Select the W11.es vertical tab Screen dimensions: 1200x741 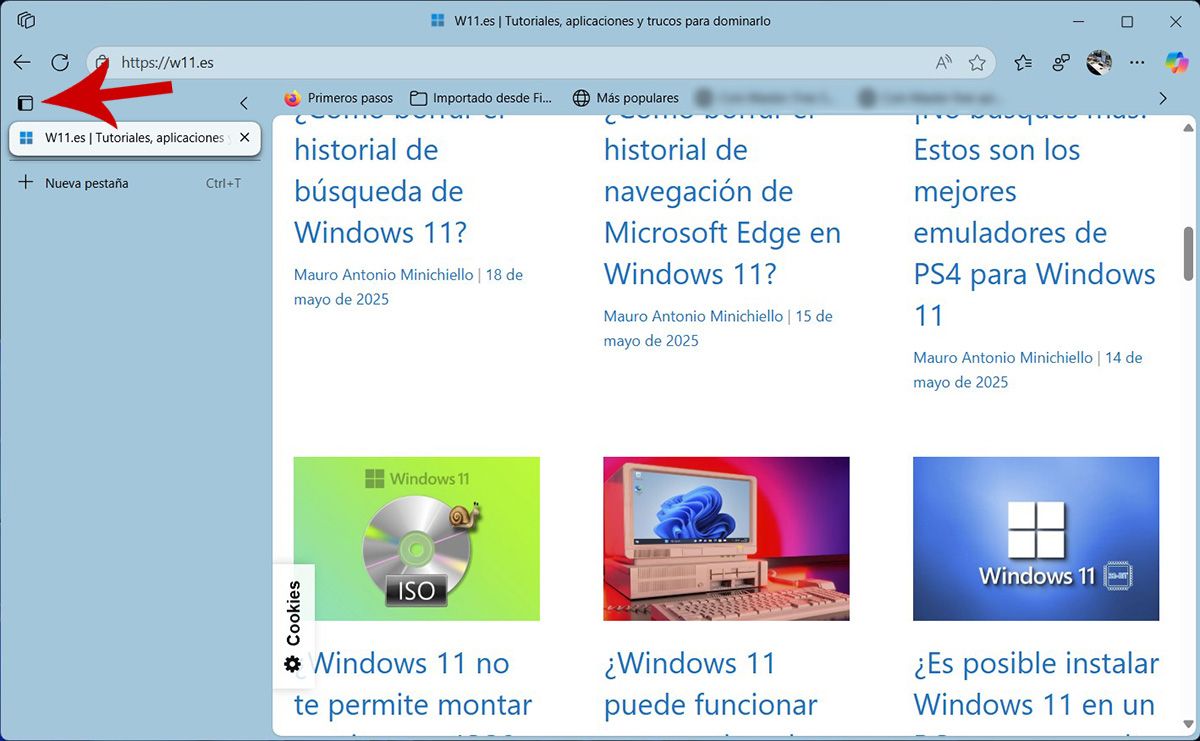(135, 138)
